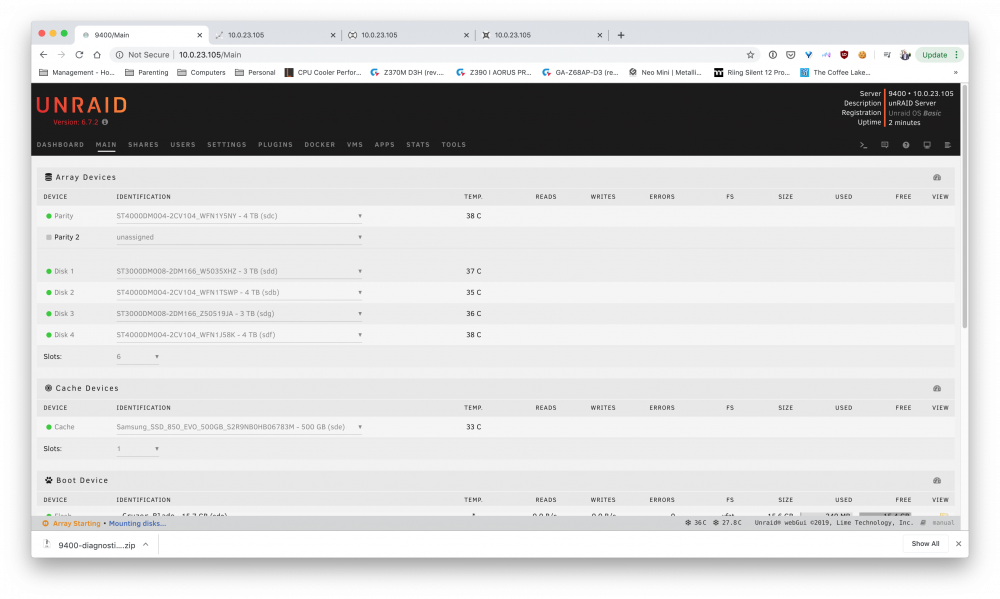Viewport: 1000px width, 599px height.
Task: Reload the page in Chrome
Action: 79,55
